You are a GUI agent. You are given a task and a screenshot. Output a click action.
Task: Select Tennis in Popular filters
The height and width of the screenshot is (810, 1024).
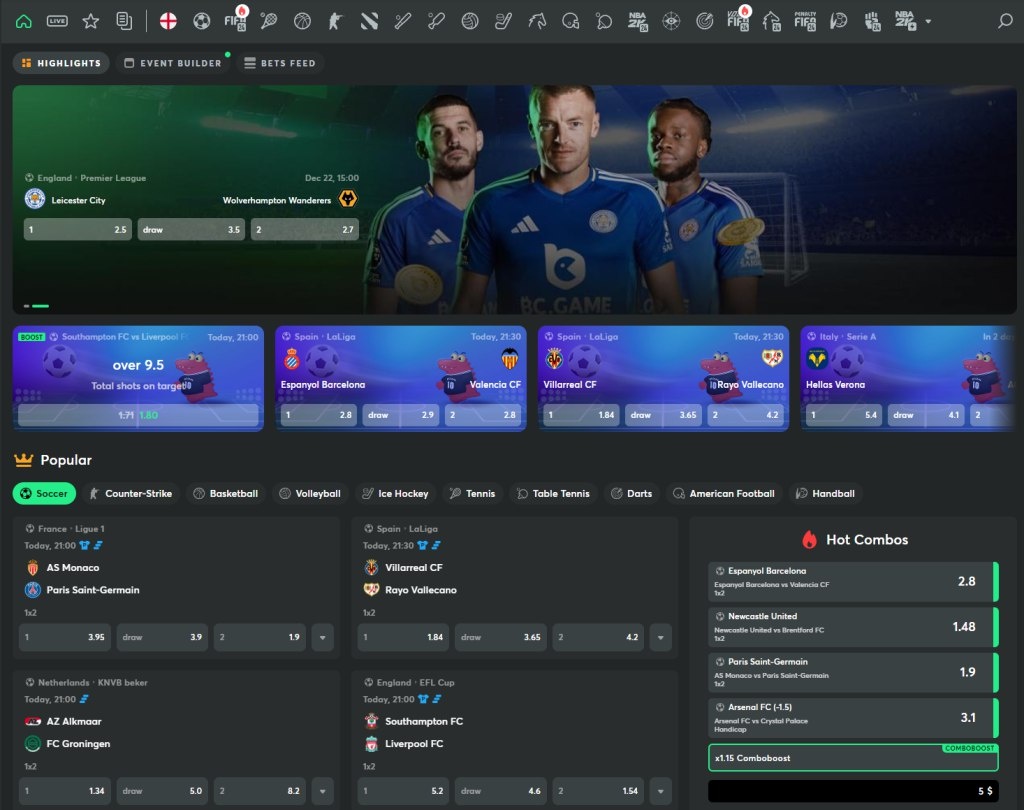tap(473, 493)
